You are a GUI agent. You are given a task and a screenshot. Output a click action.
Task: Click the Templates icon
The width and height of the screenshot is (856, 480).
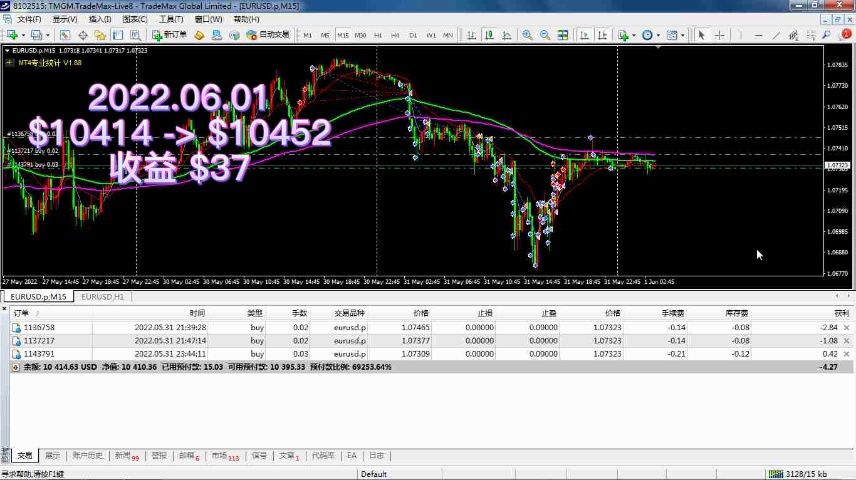672,35
